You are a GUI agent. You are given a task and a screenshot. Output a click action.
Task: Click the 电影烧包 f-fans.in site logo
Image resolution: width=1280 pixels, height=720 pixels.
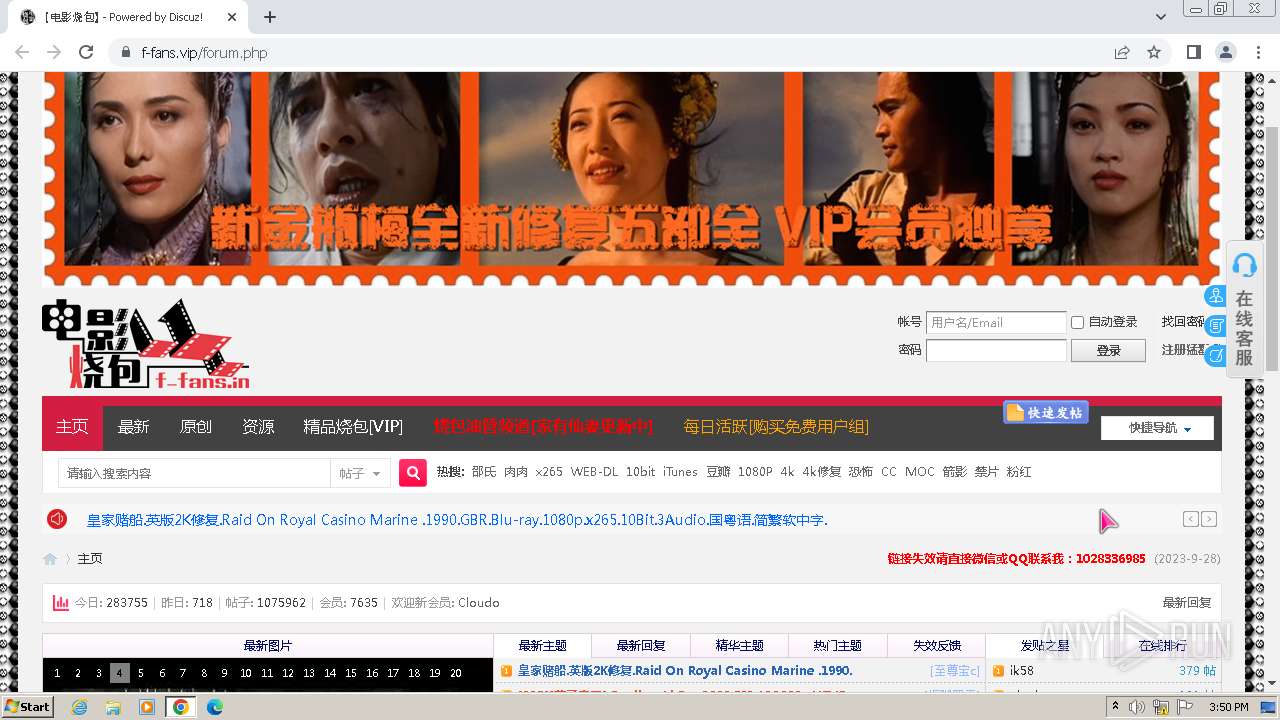click(146, 344)
